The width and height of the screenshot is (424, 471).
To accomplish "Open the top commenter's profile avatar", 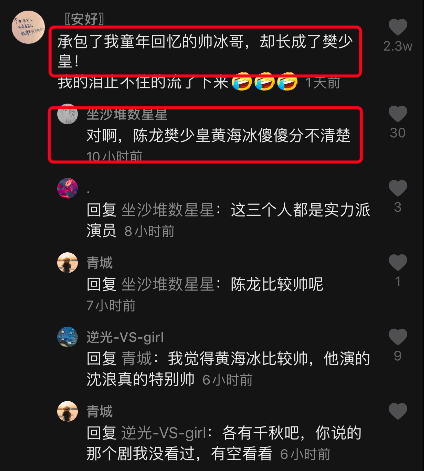I will tap(28, 27).
